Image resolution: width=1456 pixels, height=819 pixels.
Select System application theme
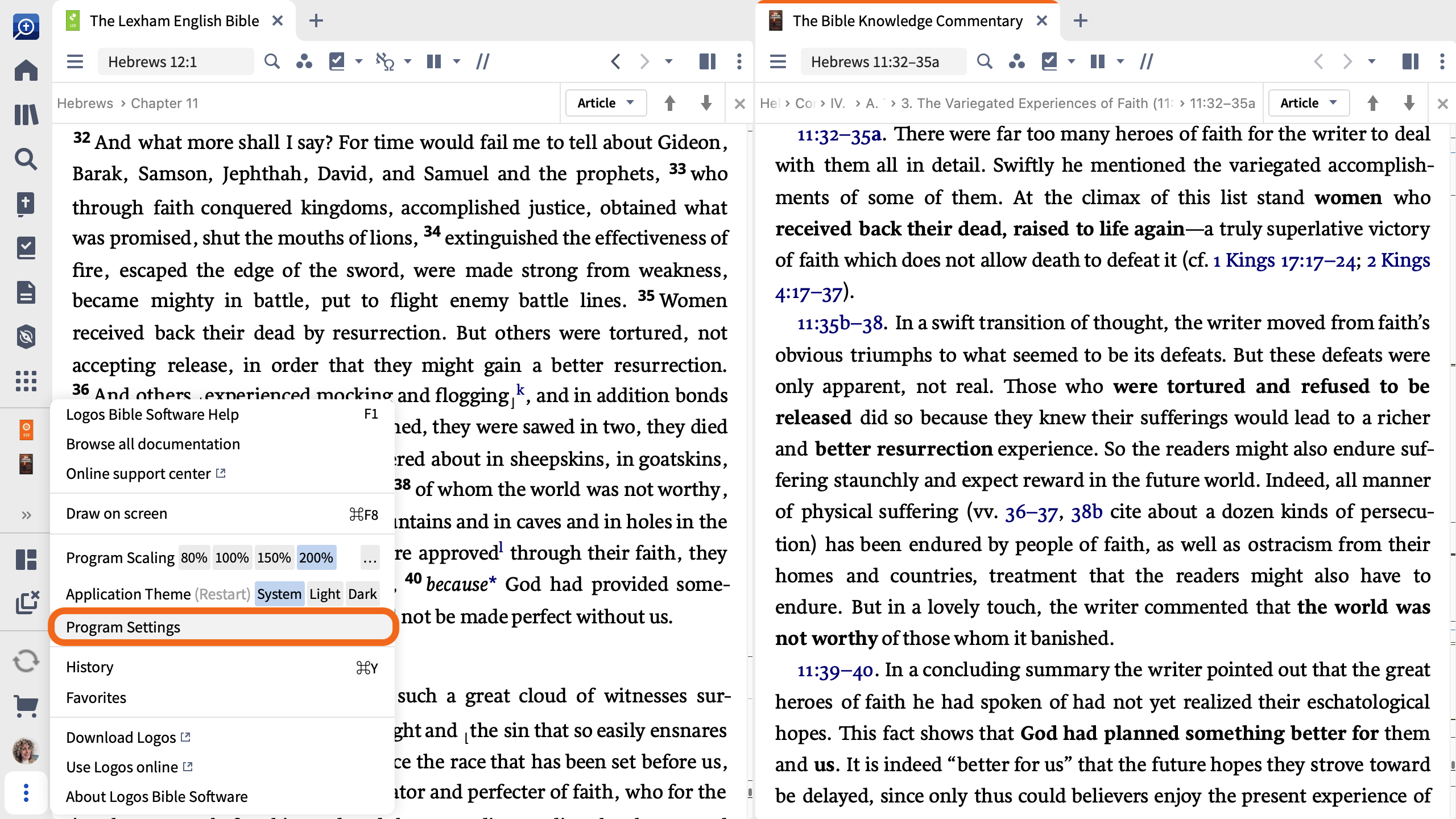coord(279,594)
